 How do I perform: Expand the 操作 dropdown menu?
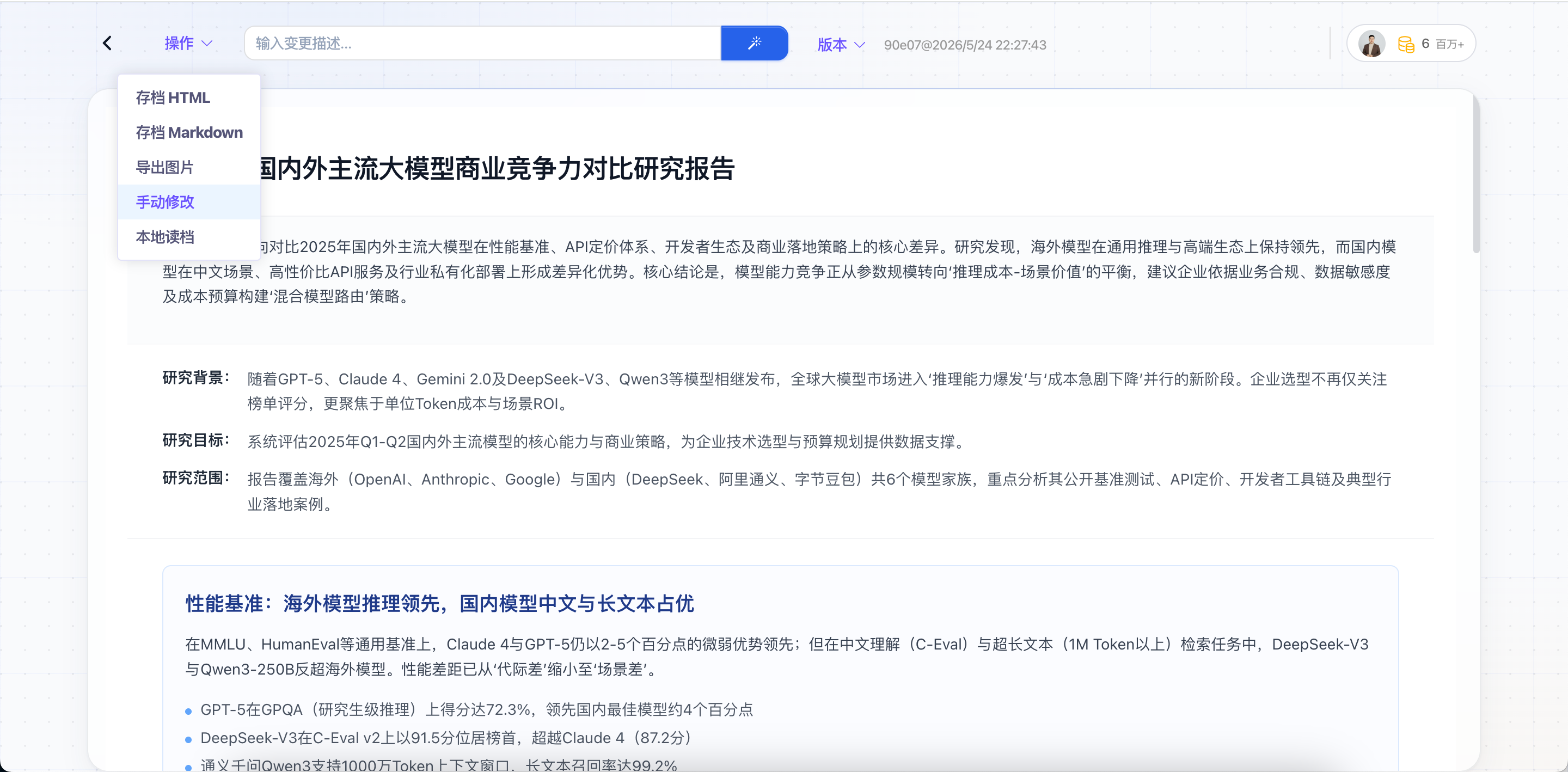(x=188, y=43)
